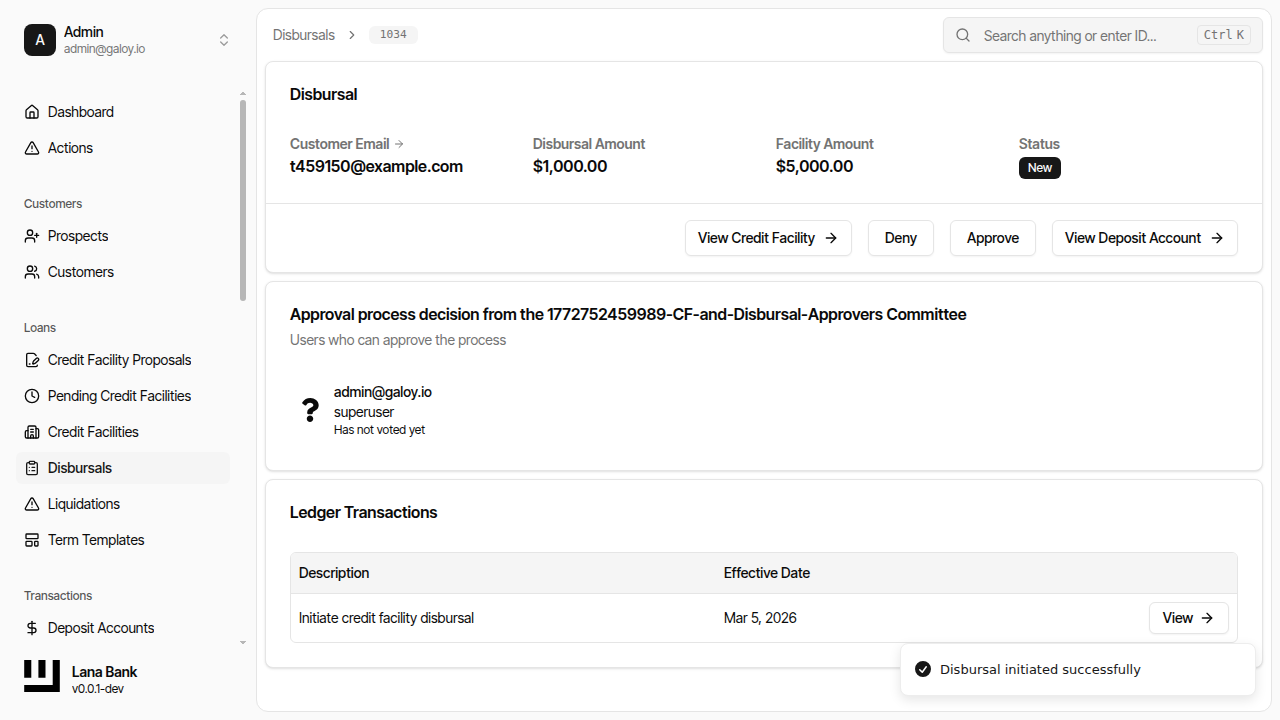Deny the disbursal

pyautogui.click(x=899, y=238)
